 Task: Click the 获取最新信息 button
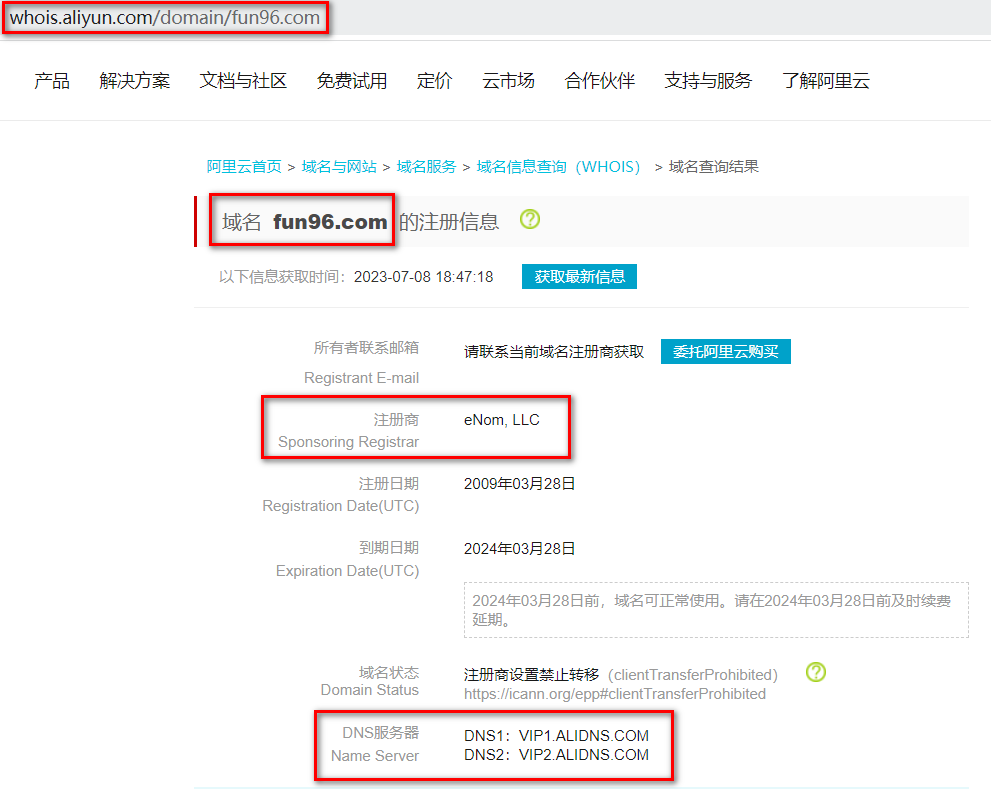[x=580, y=276]
